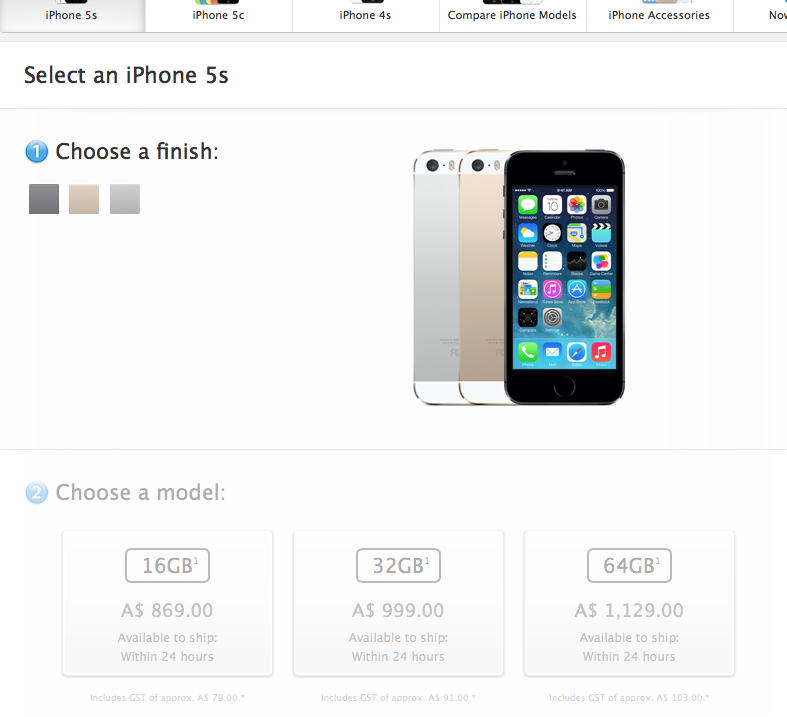Select the Space Gray finish swatch

(x=44, y=199)
